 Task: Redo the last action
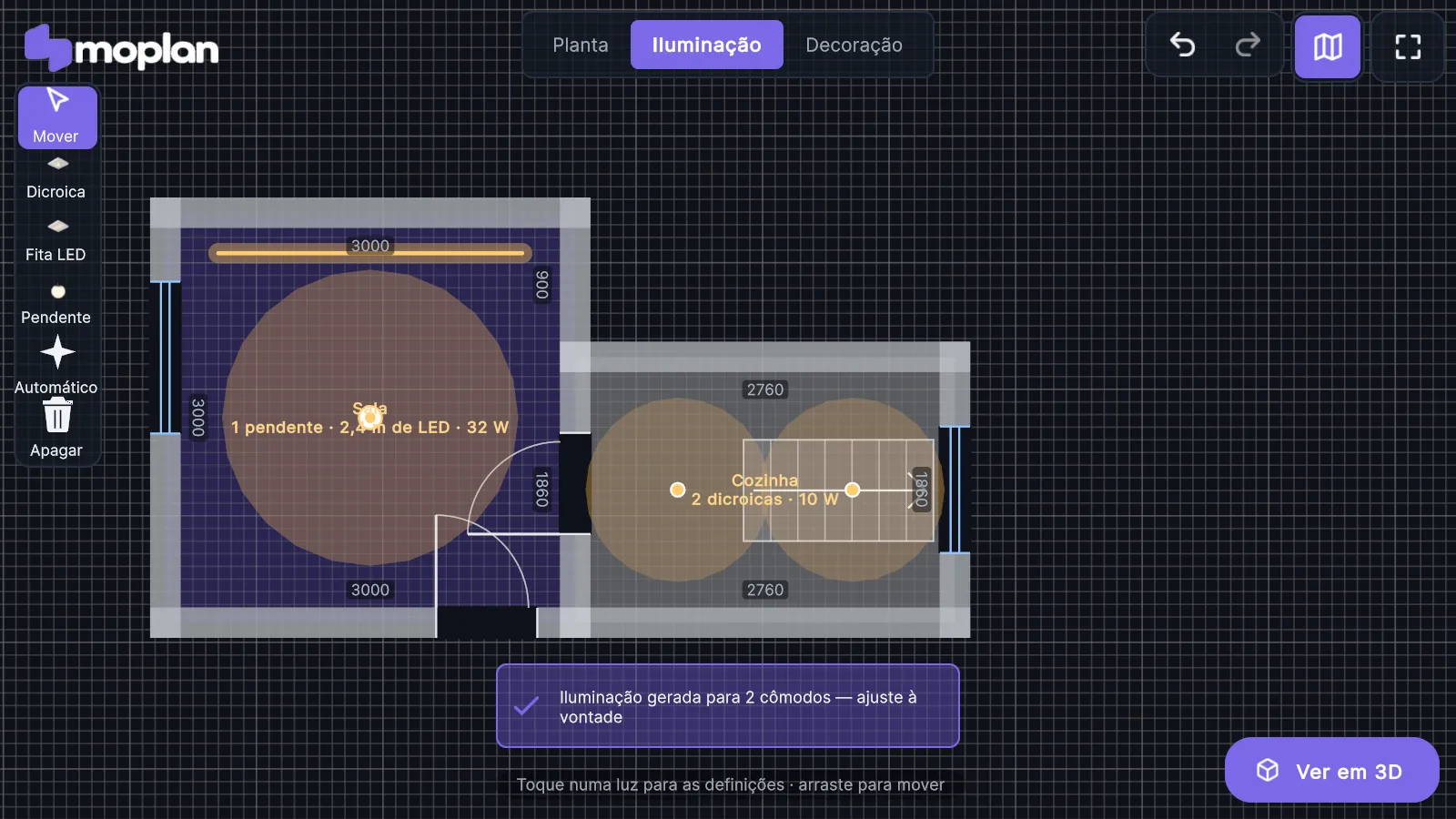tap(1248, 45)
